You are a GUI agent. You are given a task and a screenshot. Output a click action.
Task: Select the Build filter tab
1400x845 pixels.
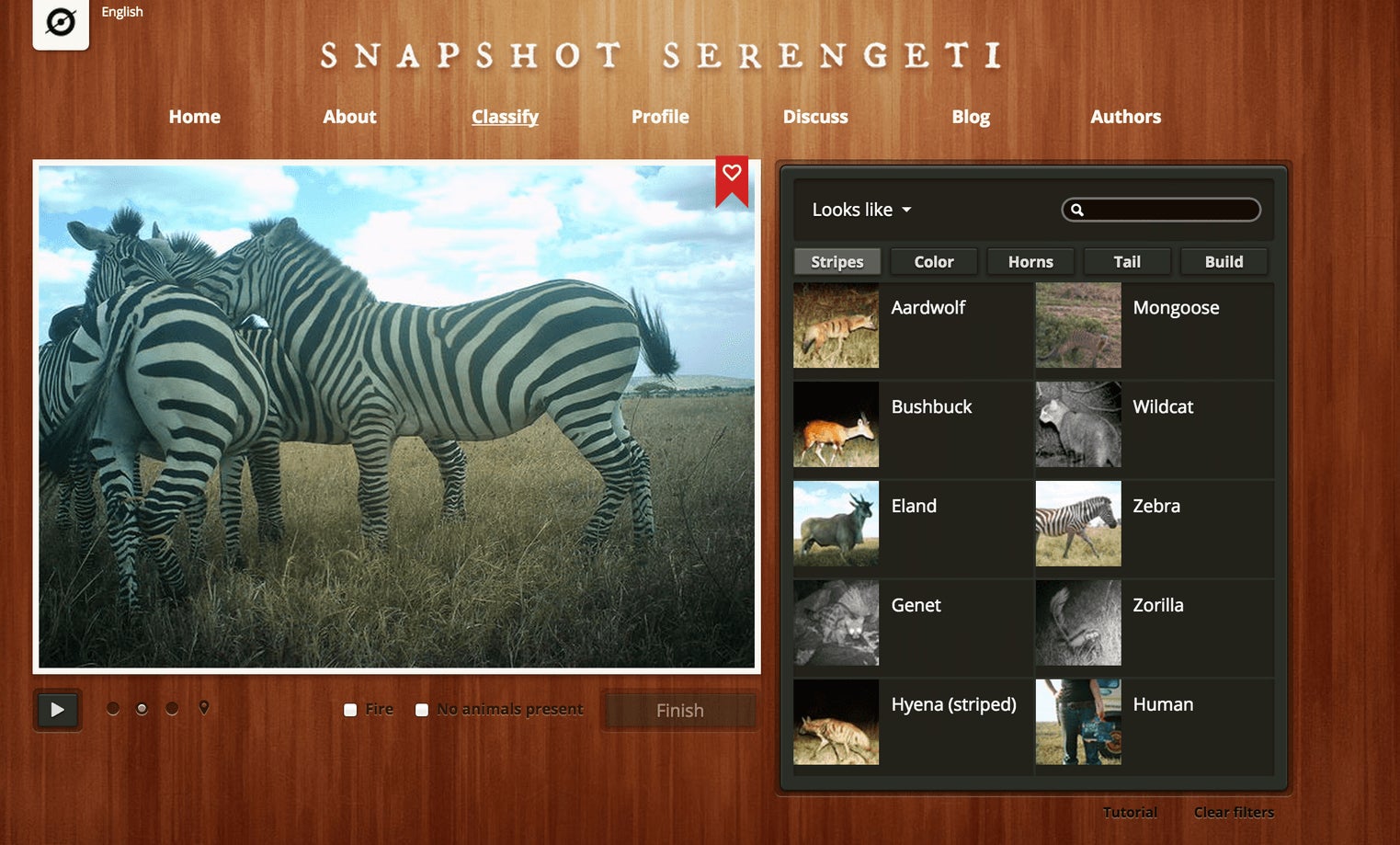point(1224,262)
